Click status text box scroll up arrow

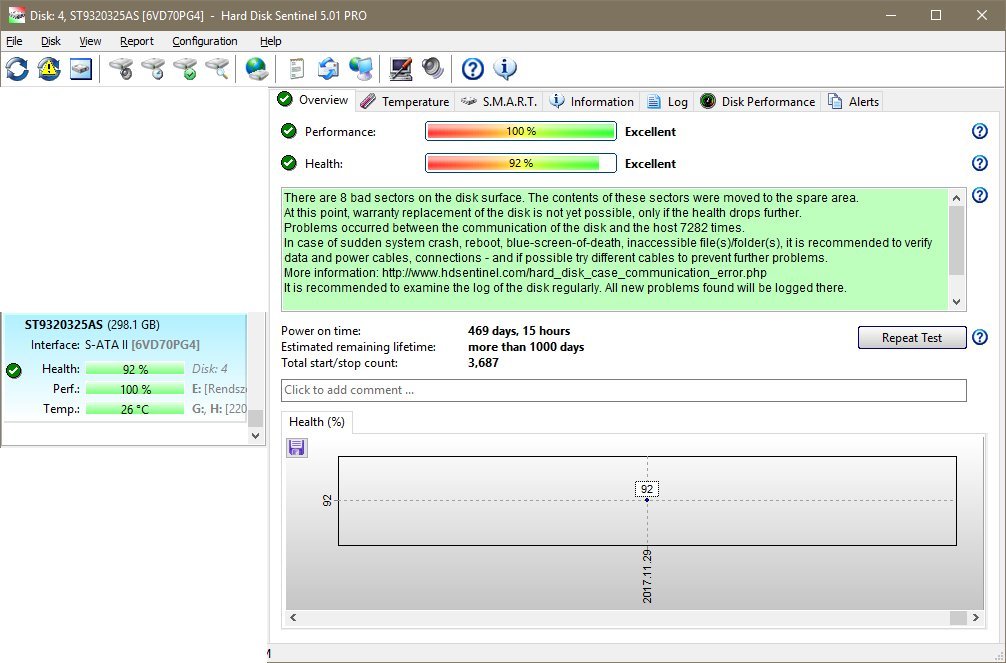956,198
